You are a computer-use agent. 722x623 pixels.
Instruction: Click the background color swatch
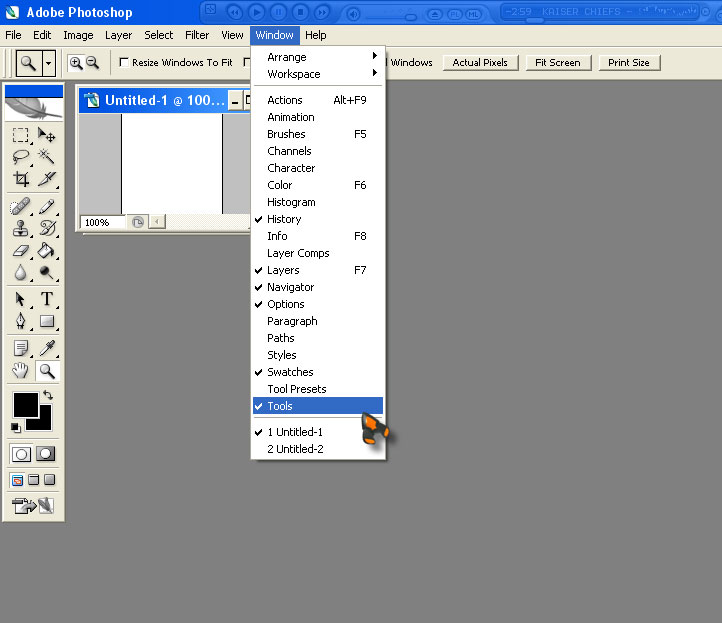[45, 424]
